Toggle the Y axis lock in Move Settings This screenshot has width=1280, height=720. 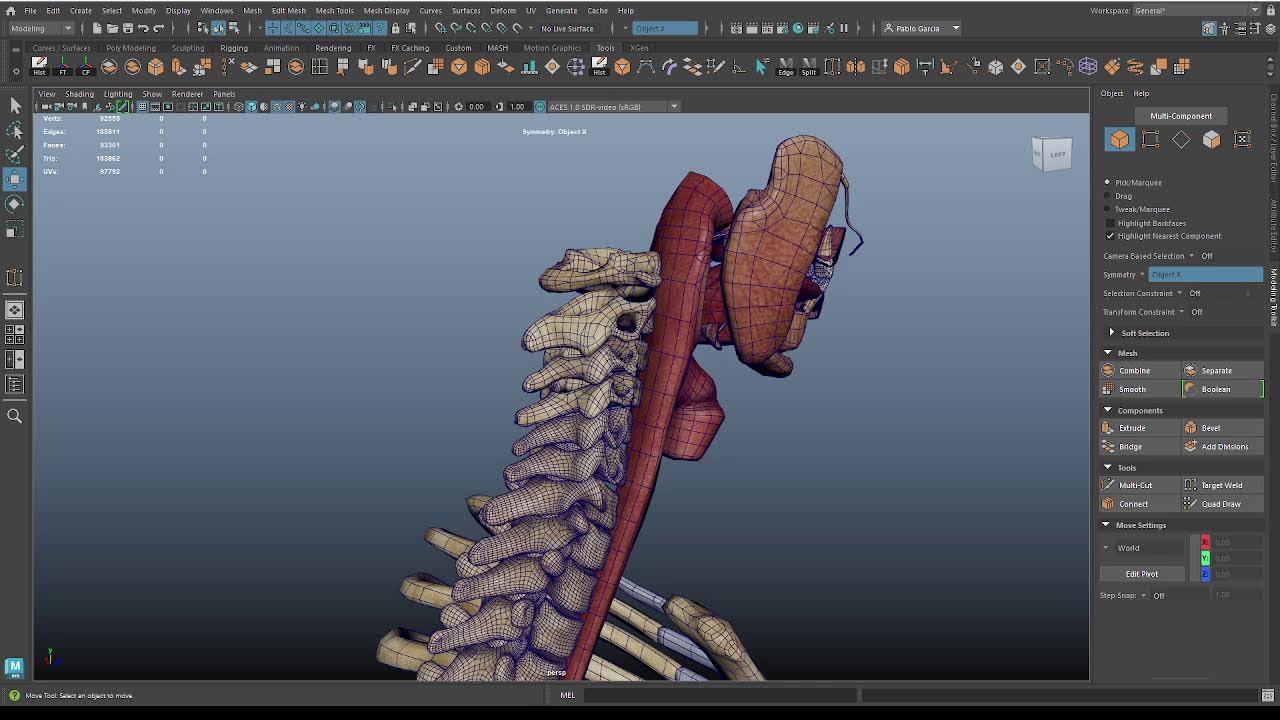coord(1205,558)
